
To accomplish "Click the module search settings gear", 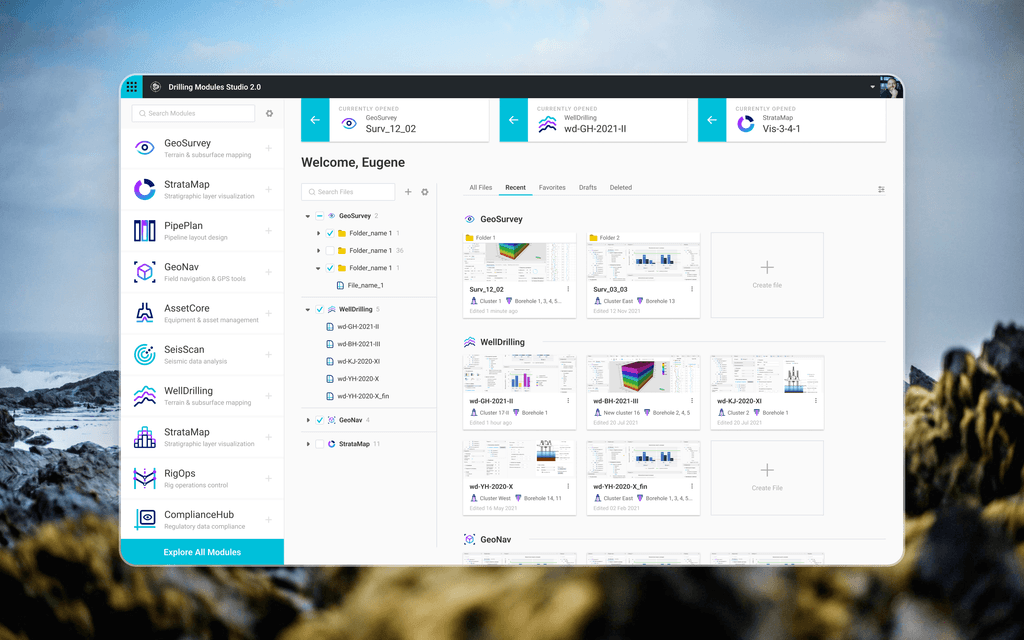I will pyautogui.click(x=269, y=114).
